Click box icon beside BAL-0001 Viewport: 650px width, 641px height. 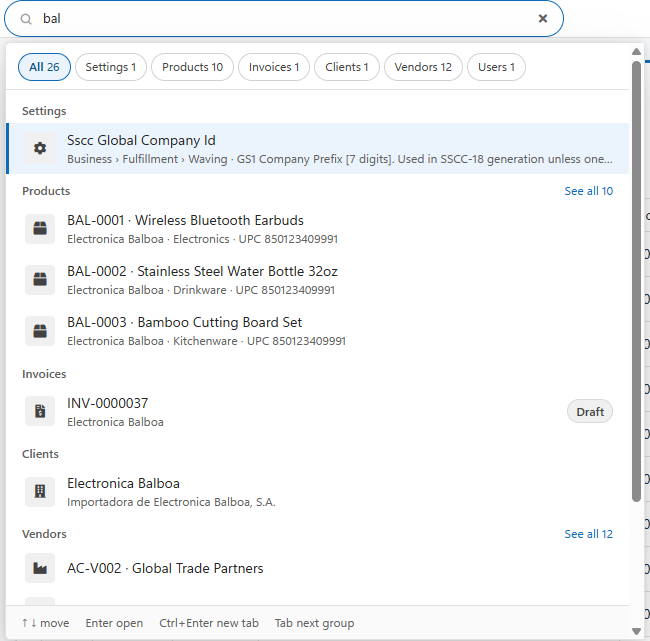tap(40, 228)
